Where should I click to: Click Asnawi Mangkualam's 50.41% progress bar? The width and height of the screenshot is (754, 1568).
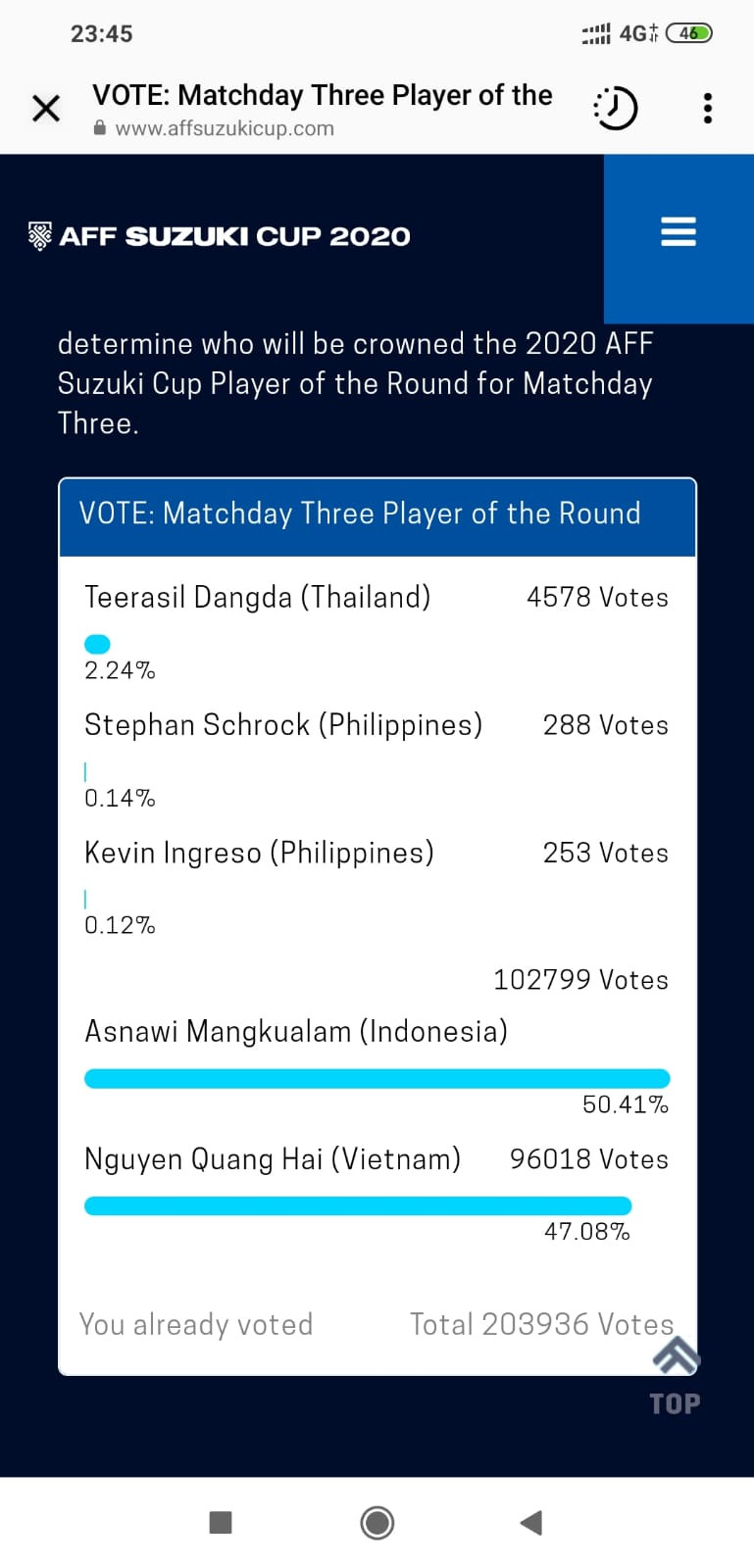(377, 1078)
